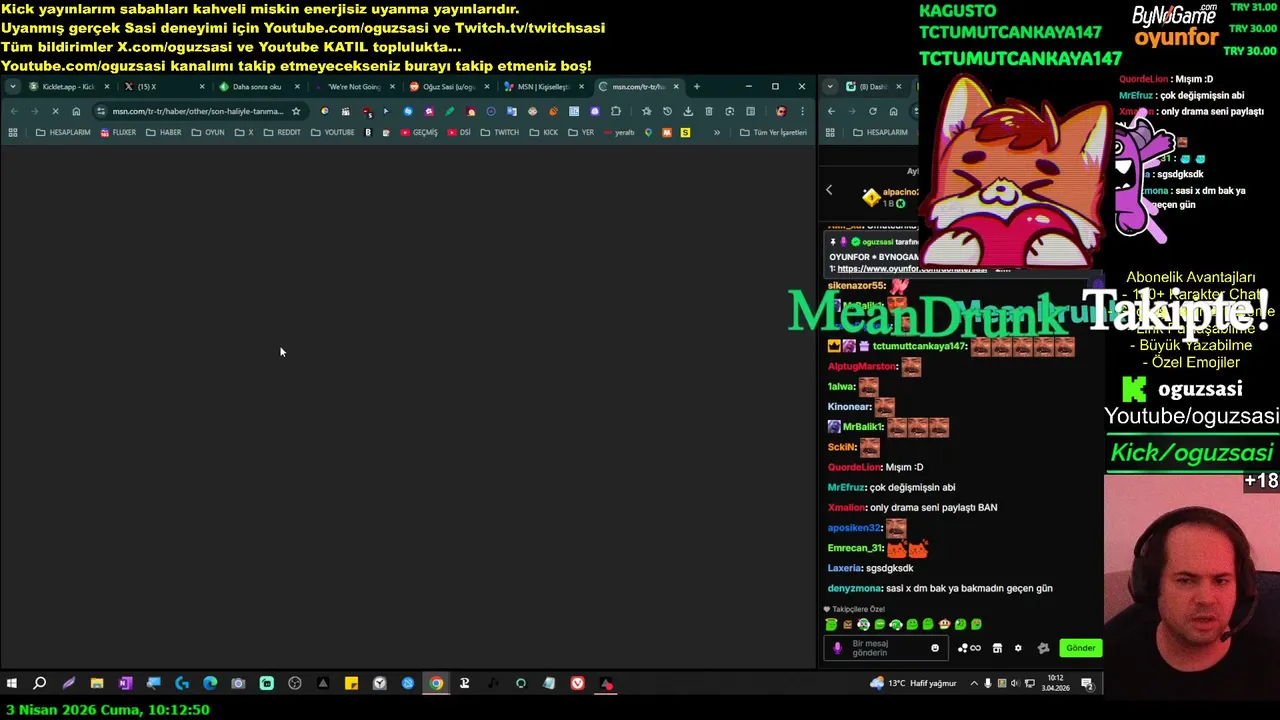Open the YOUTUBE bookmark folder
Screen dimensions: 1280x720
coord(332,132)
